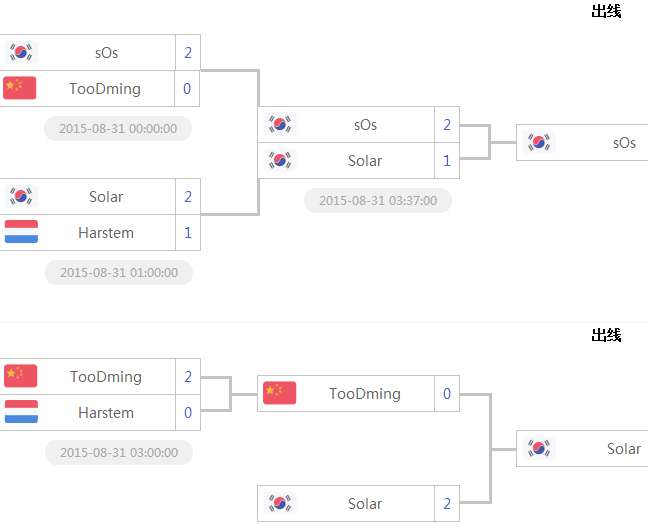Click the Chinese flag beside TooDming in first match
The width and height of the screenshot is (648, 527).
[x=20, y=88]
